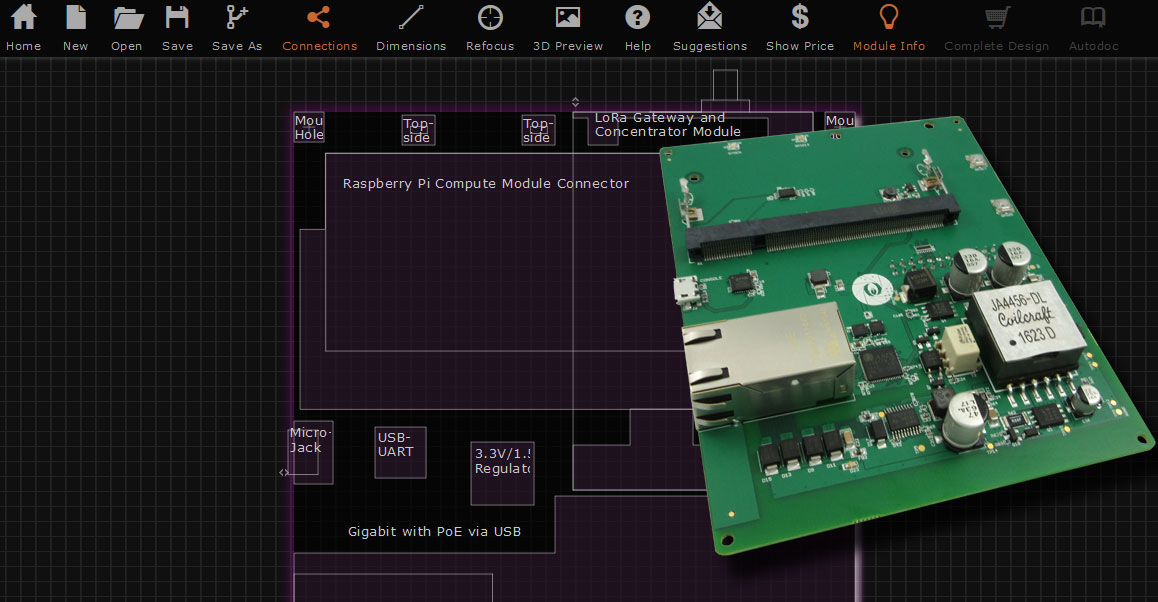Select the Raspberry Pi Compute Module Connector
The height and width of the screenshot is (602, 1158).
tap(486, 183)
